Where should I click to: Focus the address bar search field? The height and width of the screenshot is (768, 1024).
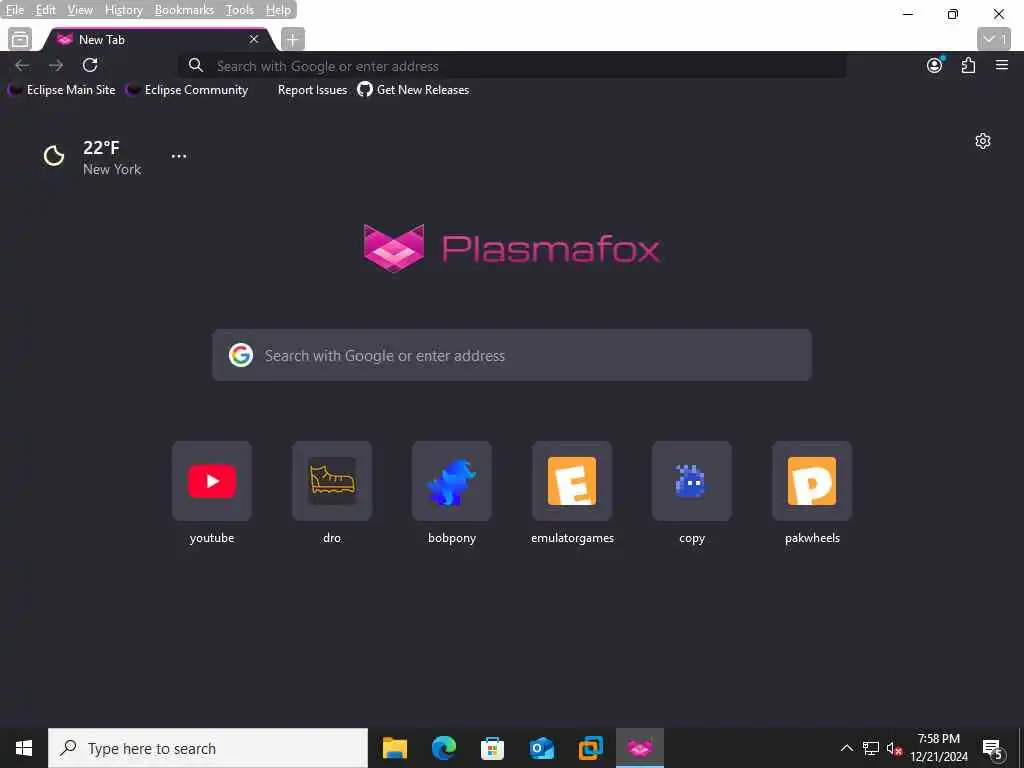tap(513, 66)
